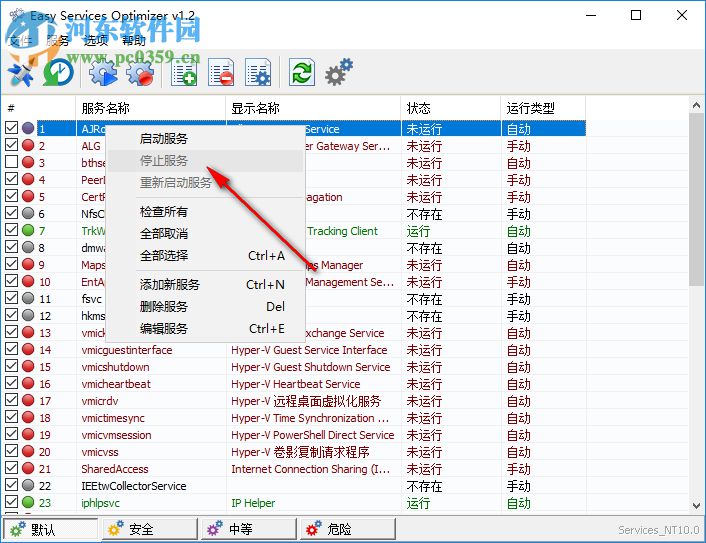The width and height of the screenshot is (706, 543).
Task: Choose 编辑服务 from context menu
Action: (205, 329)
